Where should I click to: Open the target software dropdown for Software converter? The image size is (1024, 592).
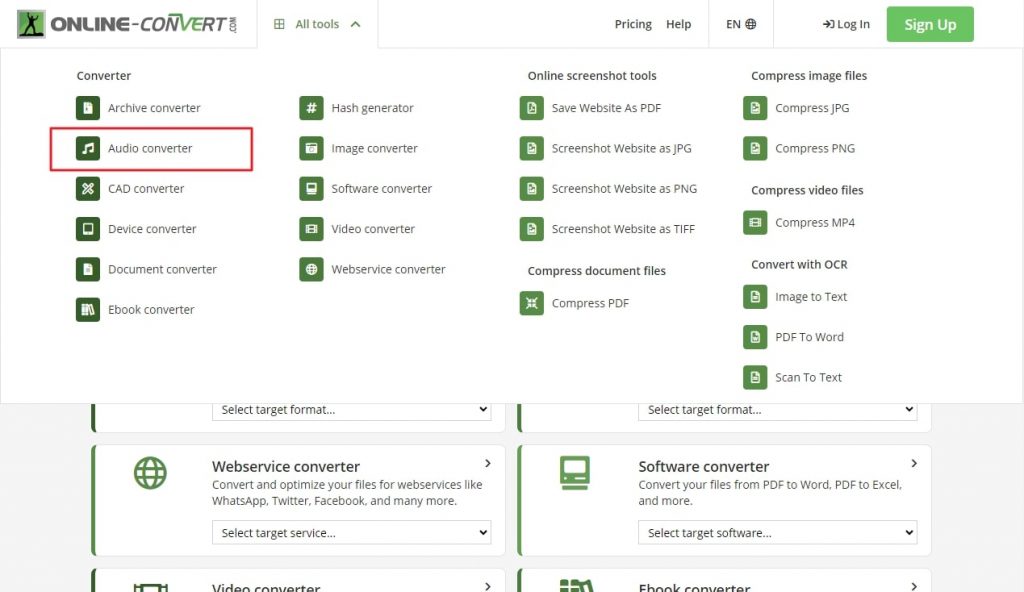777,533
